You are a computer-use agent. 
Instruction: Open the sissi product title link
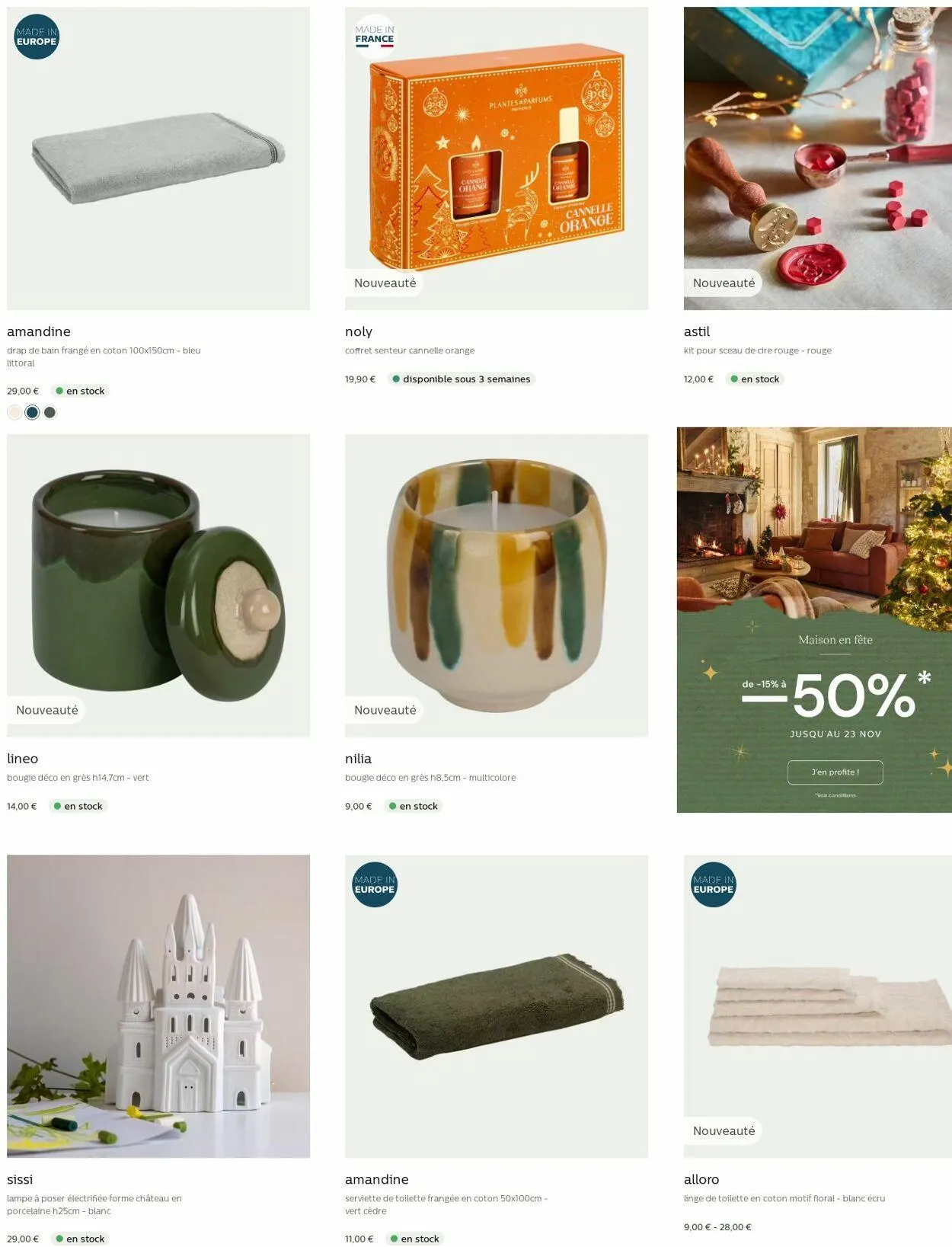click(20, 1179)
